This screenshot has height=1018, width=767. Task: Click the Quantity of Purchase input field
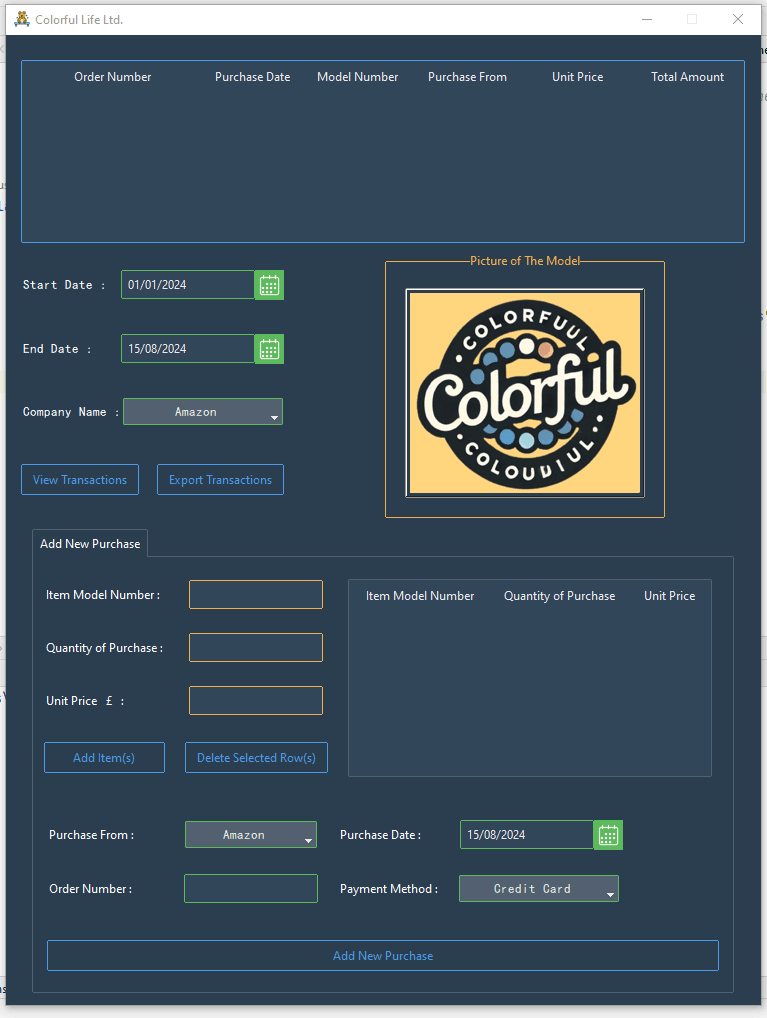pos(256,648)
